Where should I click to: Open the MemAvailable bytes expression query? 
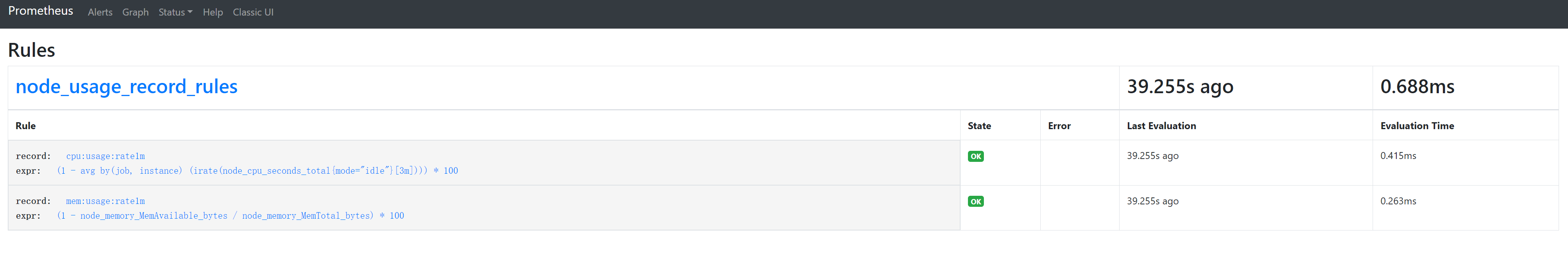tap(231, 216)
